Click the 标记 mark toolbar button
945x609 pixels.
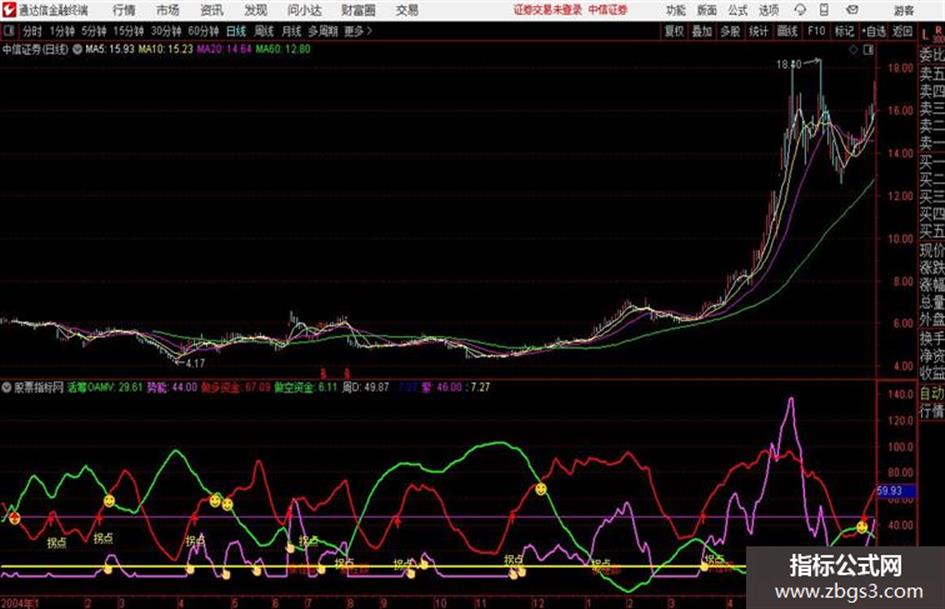click(x=844, y=31)
